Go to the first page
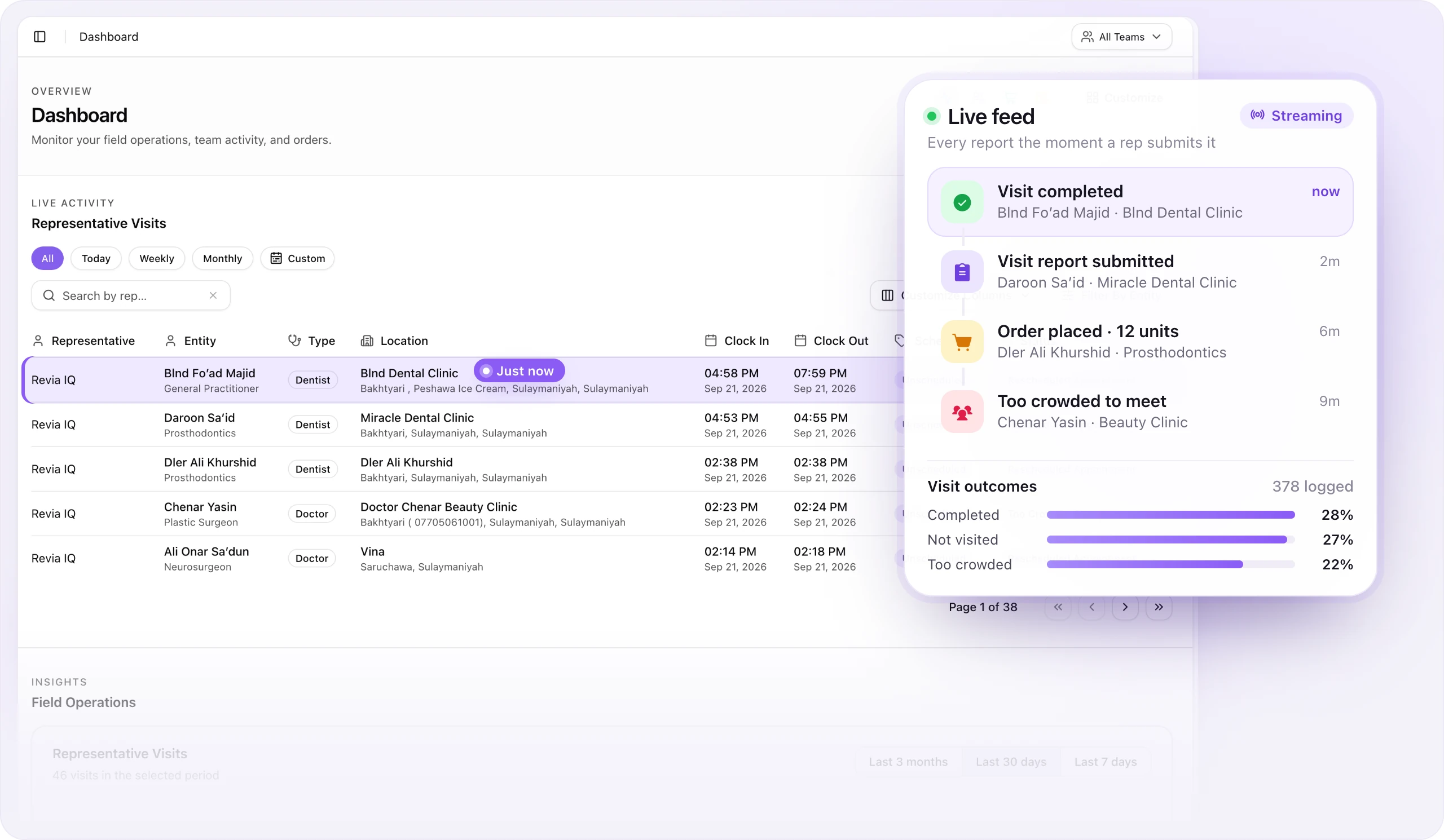The height and width of the screenshot is (840, 1444). click(x=1058, y=607)
